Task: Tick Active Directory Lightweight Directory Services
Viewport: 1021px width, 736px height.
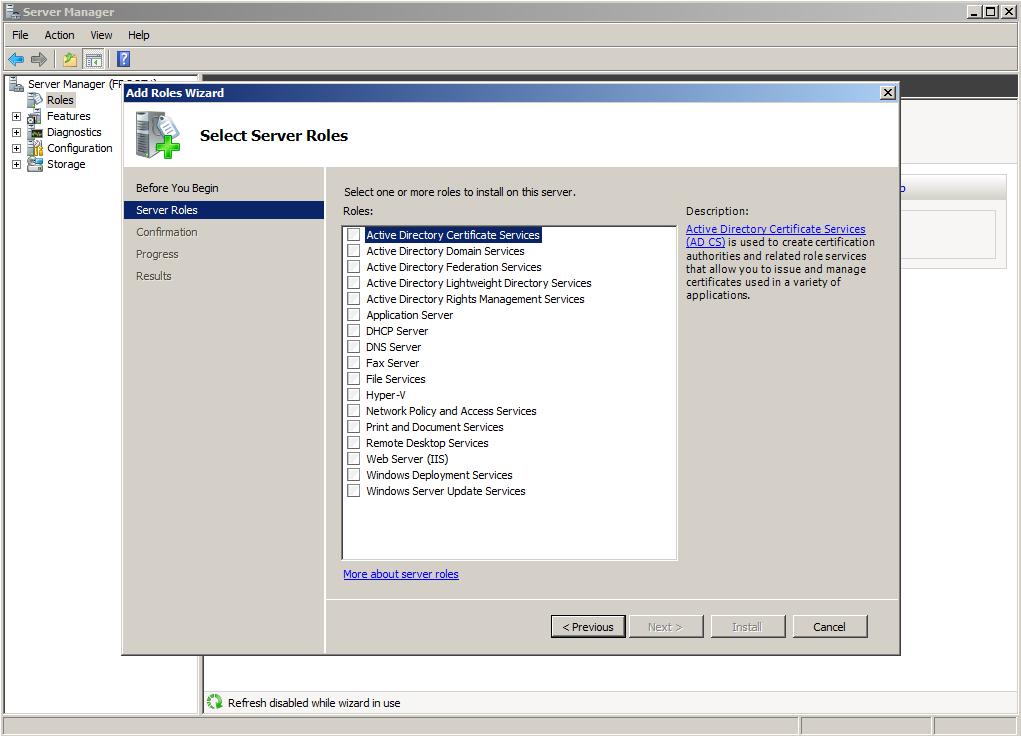Action: tap(354, 283)
